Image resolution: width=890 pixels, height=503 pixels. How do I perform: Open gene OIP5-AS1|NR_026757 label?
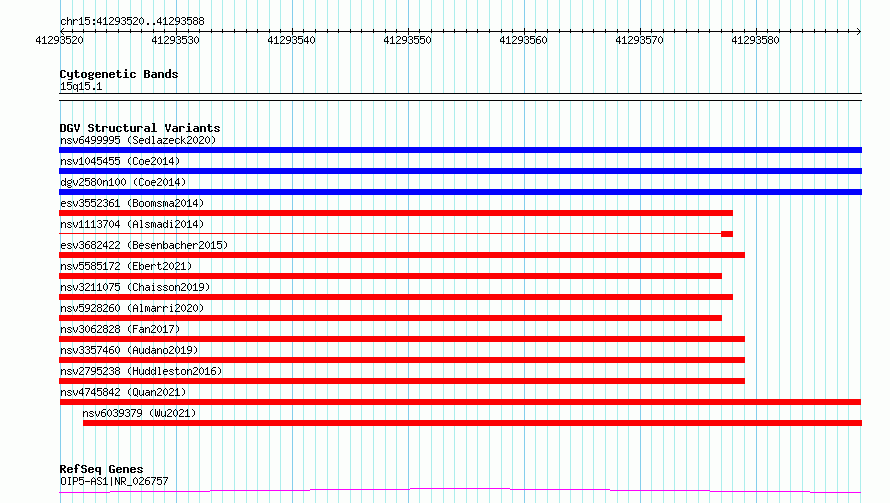pos(114,481)
